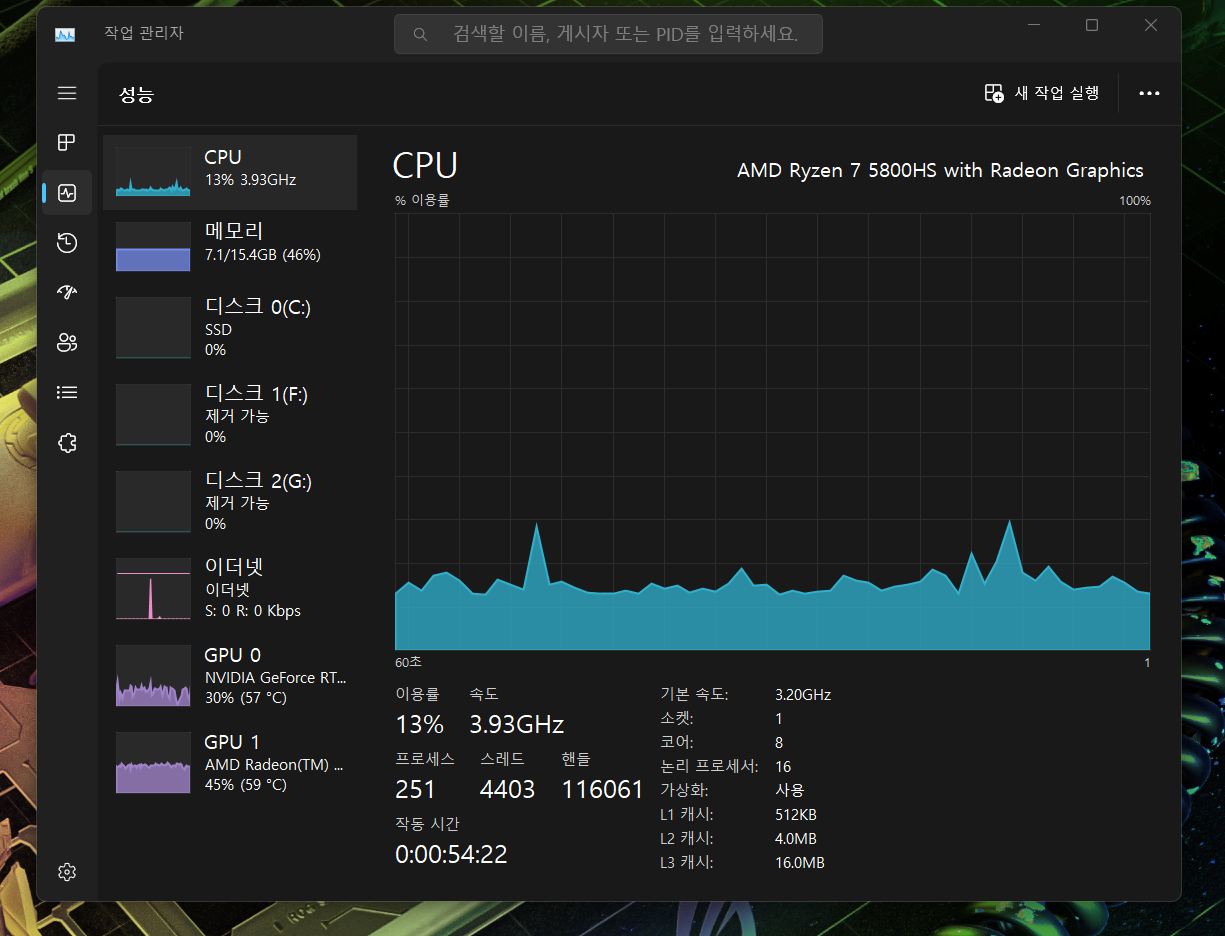Click the search magnifier icon
This screenshot has width=1225, height=936.
420,34
